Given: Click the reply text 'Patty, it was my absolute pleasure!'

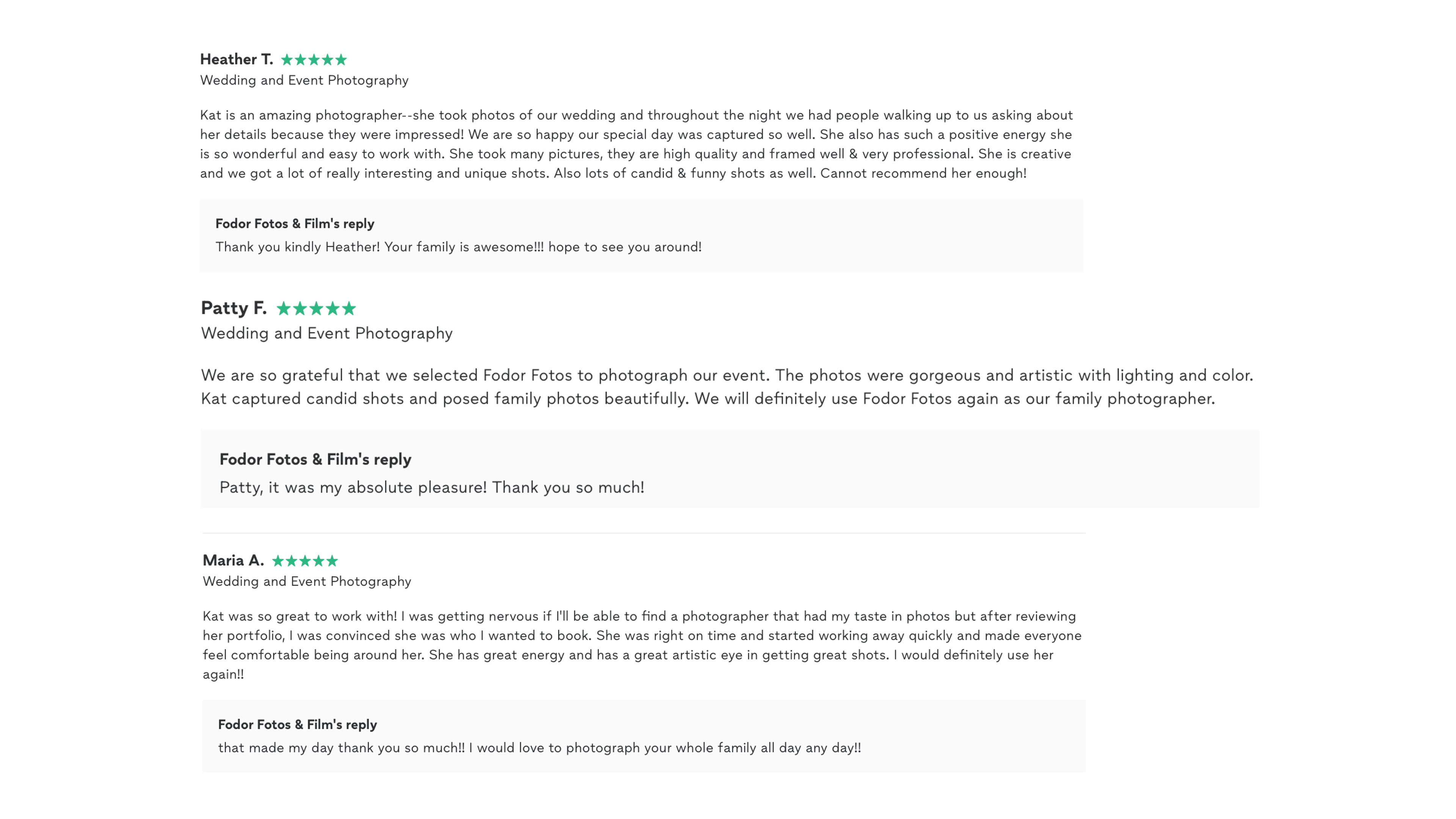Looking at the screenshot, I should coord(353,487).
